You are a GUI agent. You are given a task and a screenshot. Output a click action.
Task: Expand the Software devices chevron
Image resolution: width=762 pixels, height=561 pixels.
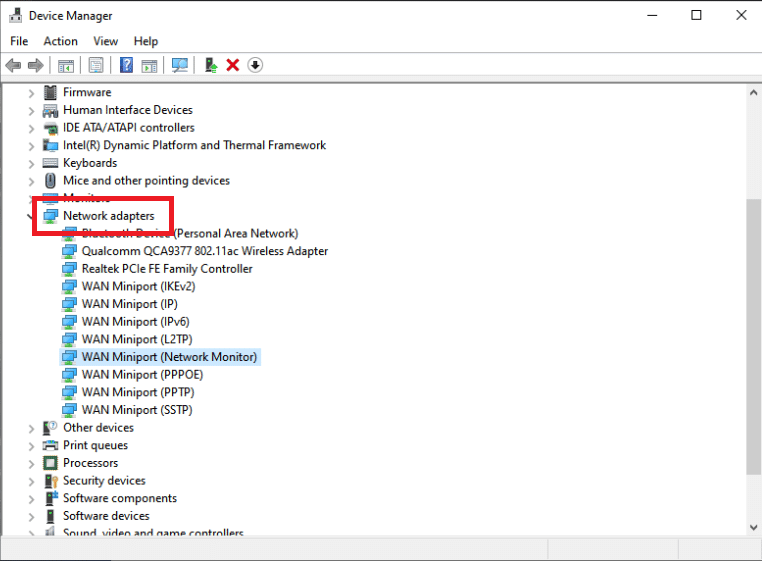click(31, 517)
